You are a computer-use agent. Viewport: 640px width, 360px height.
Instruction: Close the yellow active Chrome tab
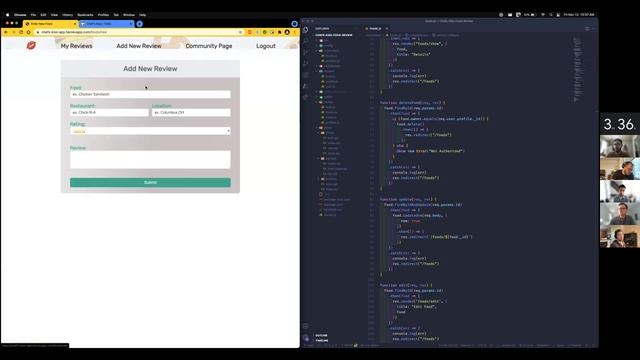74,24
